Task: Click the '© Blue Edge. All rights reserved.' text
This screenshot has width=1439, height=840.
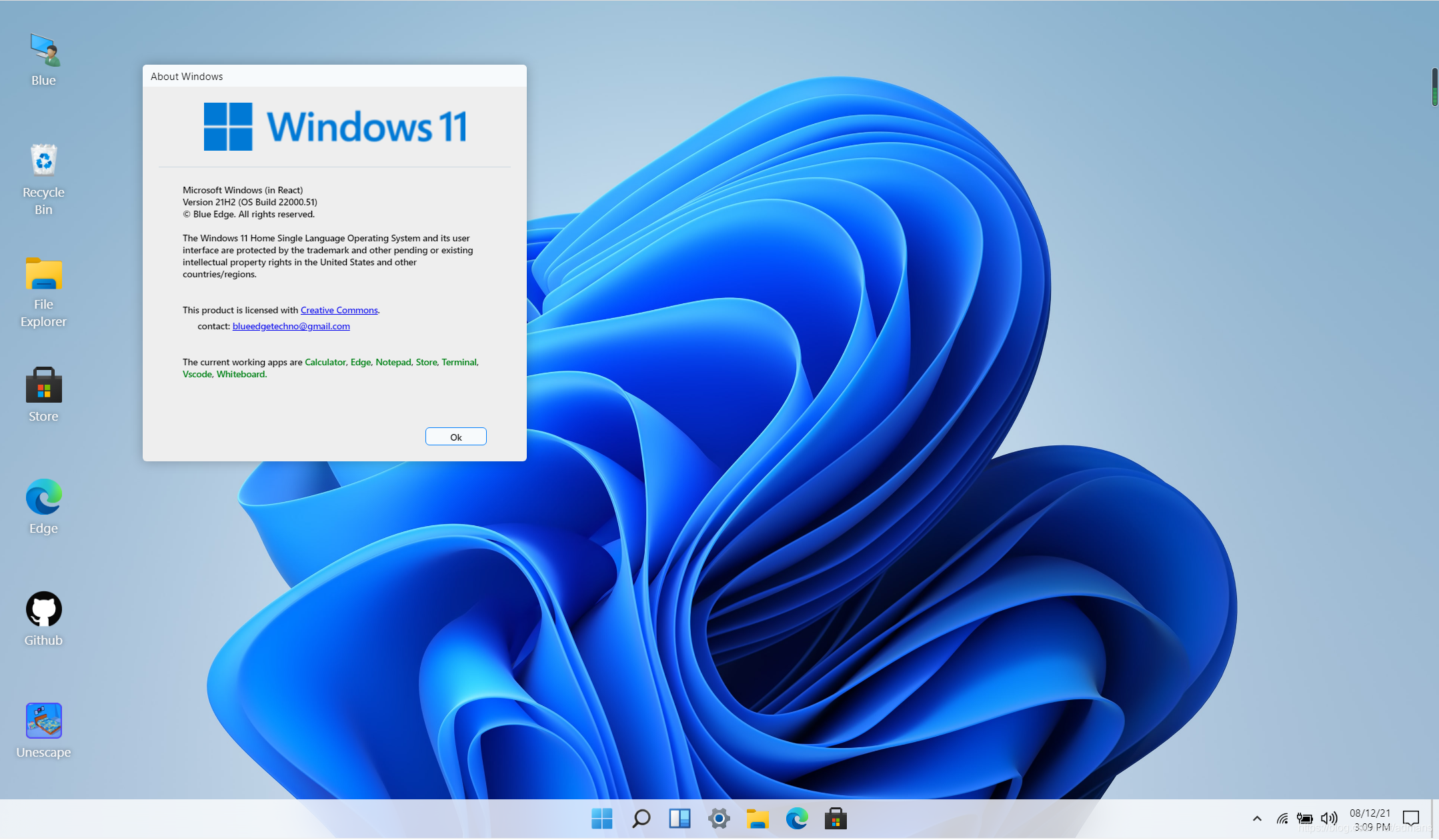Action: pyautogui.click(x=249, y=214)
